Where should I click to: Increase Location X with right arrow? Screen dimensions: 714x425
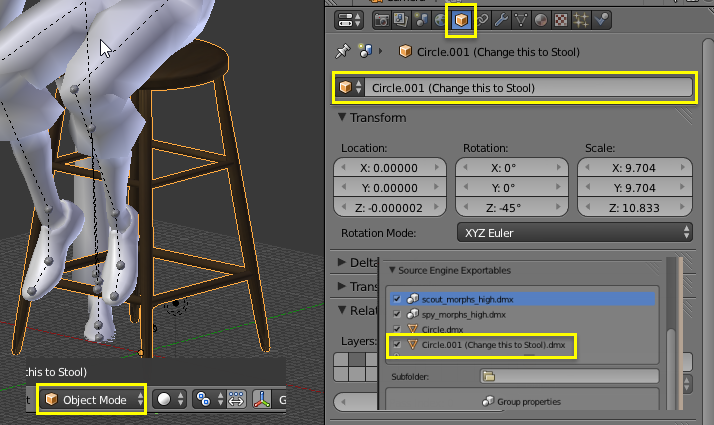[x=437, y=168]
